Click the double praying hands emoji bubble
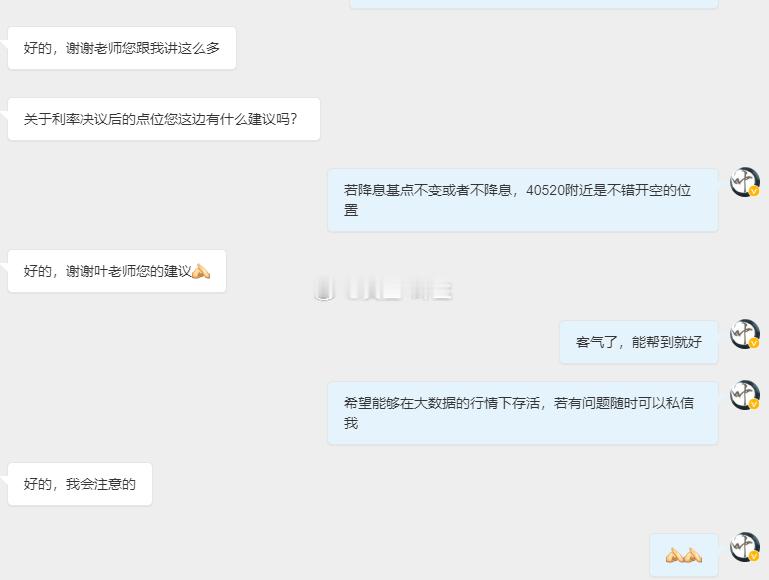 684,555
